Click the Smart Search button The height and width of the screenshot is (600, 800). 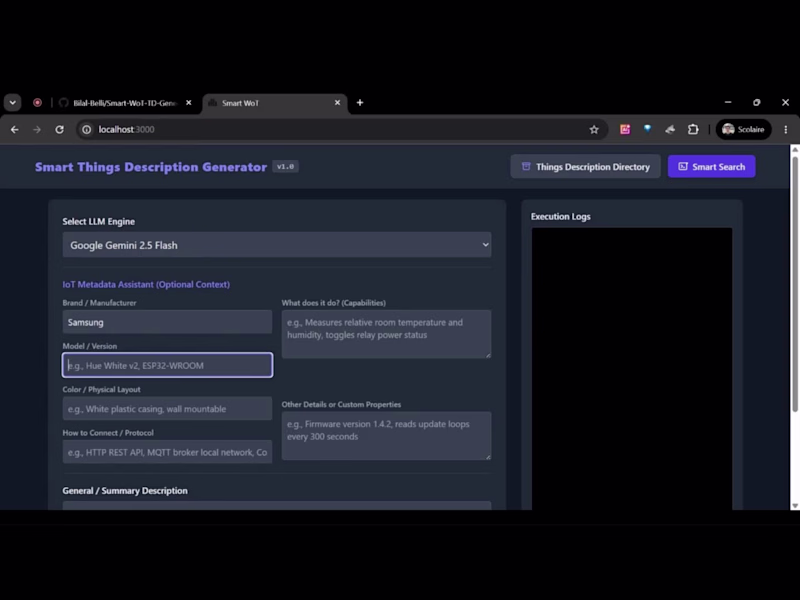point(711,167)
